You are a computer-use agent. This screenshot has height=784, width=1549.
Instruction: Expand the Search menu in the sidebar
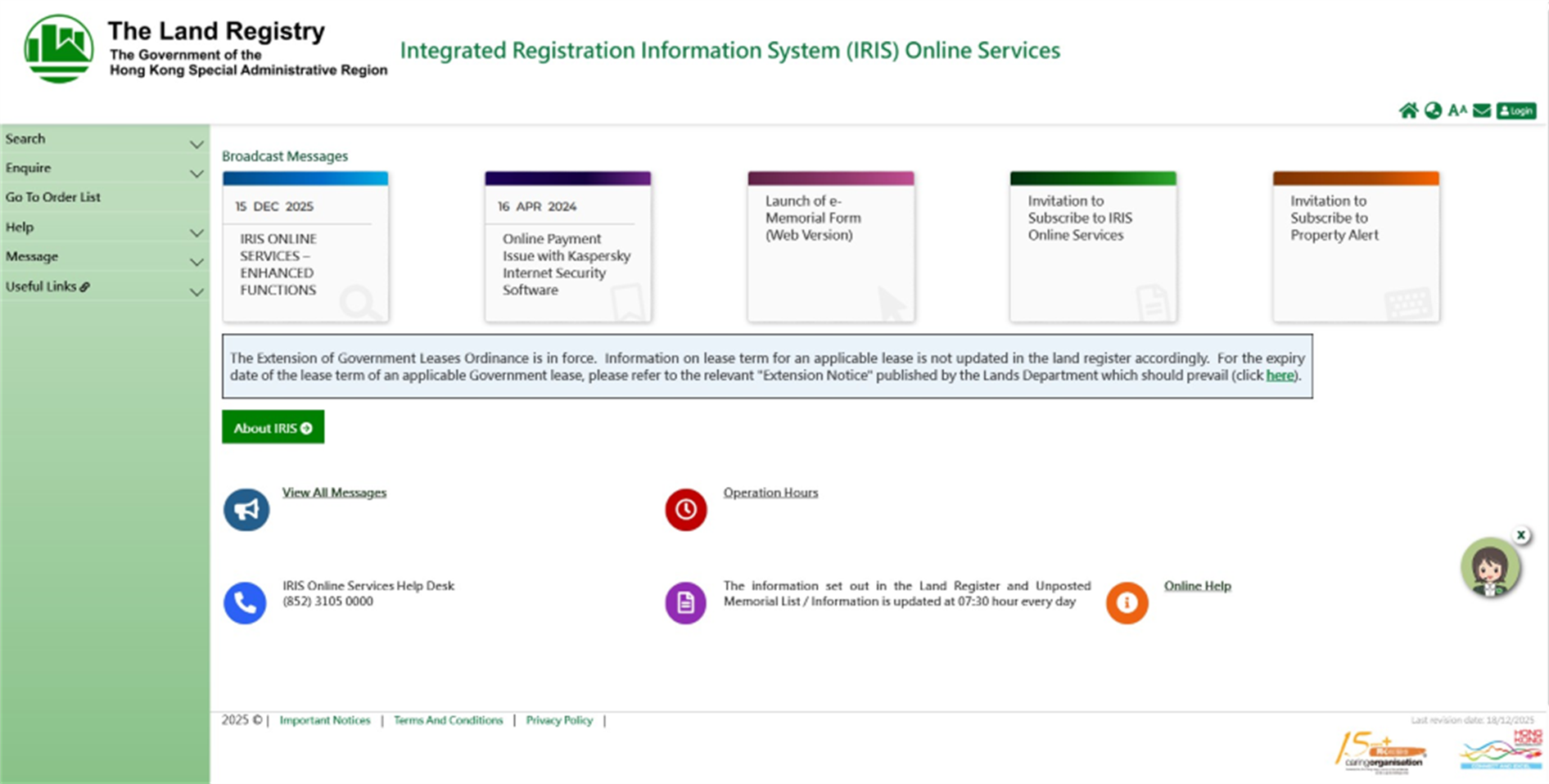(x=104, y=139)
